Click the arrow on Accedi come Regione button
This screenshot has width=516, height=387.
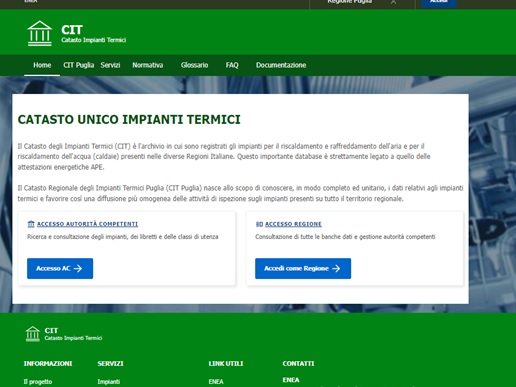tap(336, 268)
